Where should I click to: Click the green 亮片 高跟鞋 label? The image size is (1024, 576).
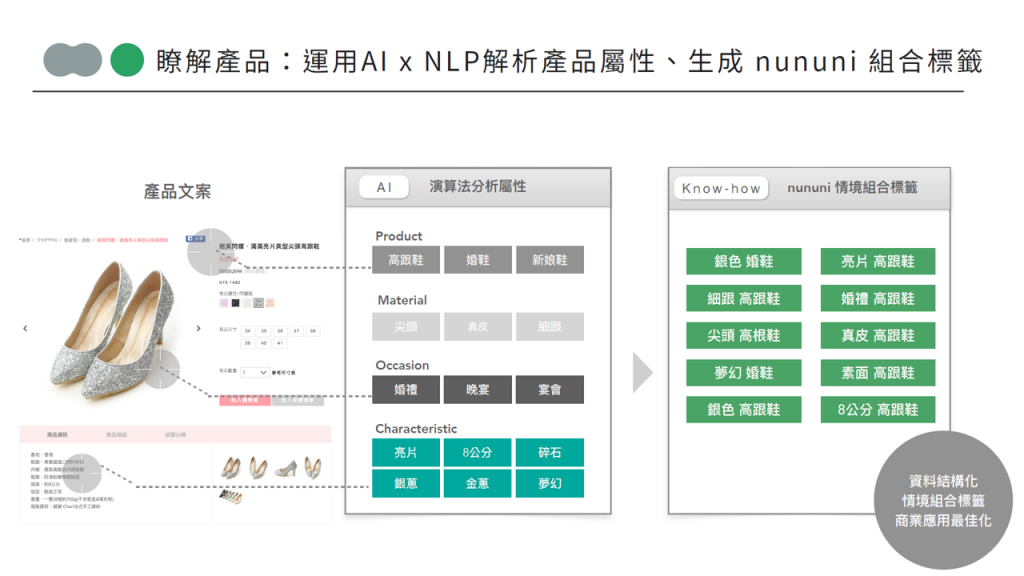[x=878, y=261]
